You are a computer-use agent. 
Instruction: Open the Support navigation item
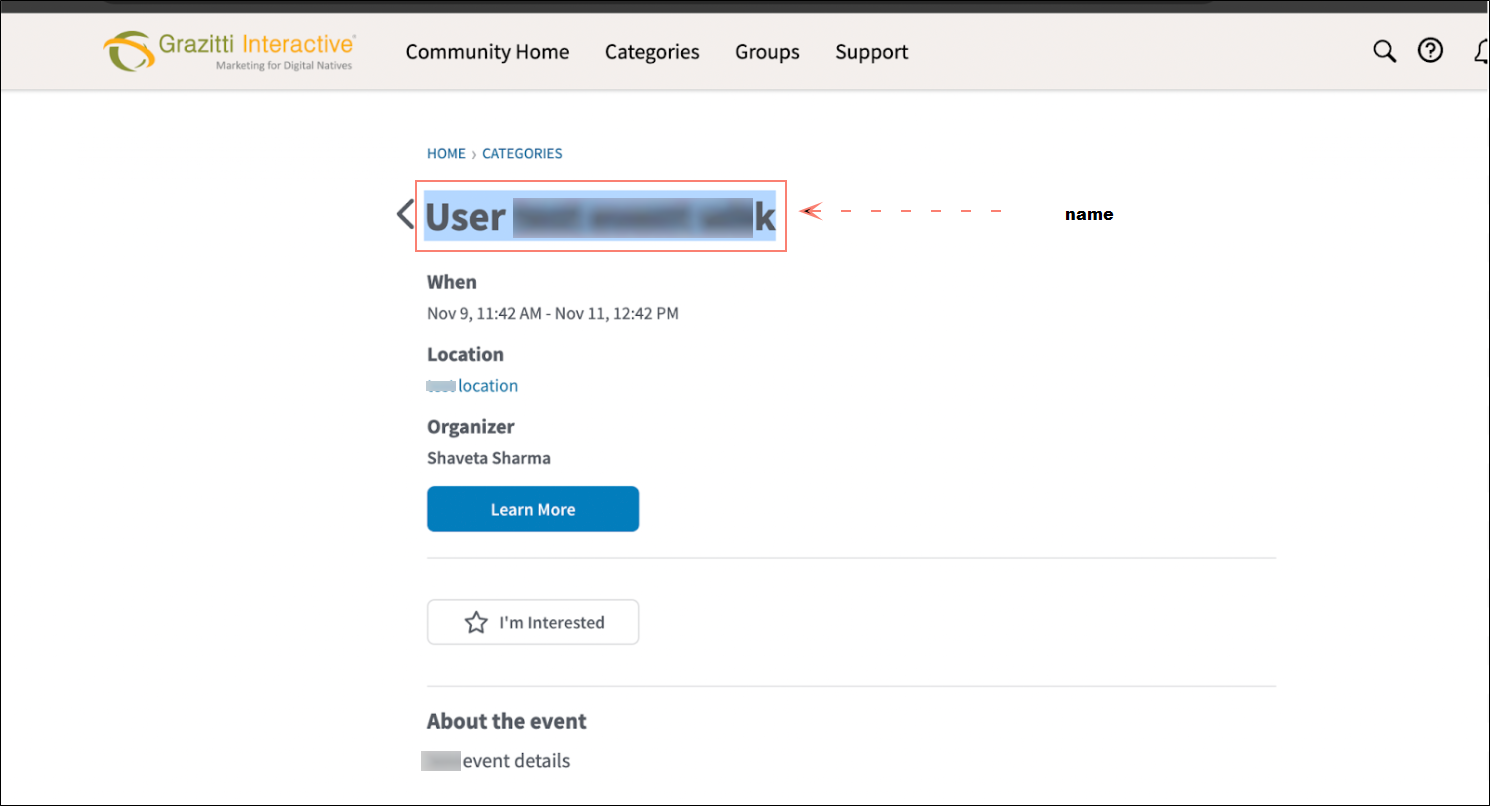point(871,52)
